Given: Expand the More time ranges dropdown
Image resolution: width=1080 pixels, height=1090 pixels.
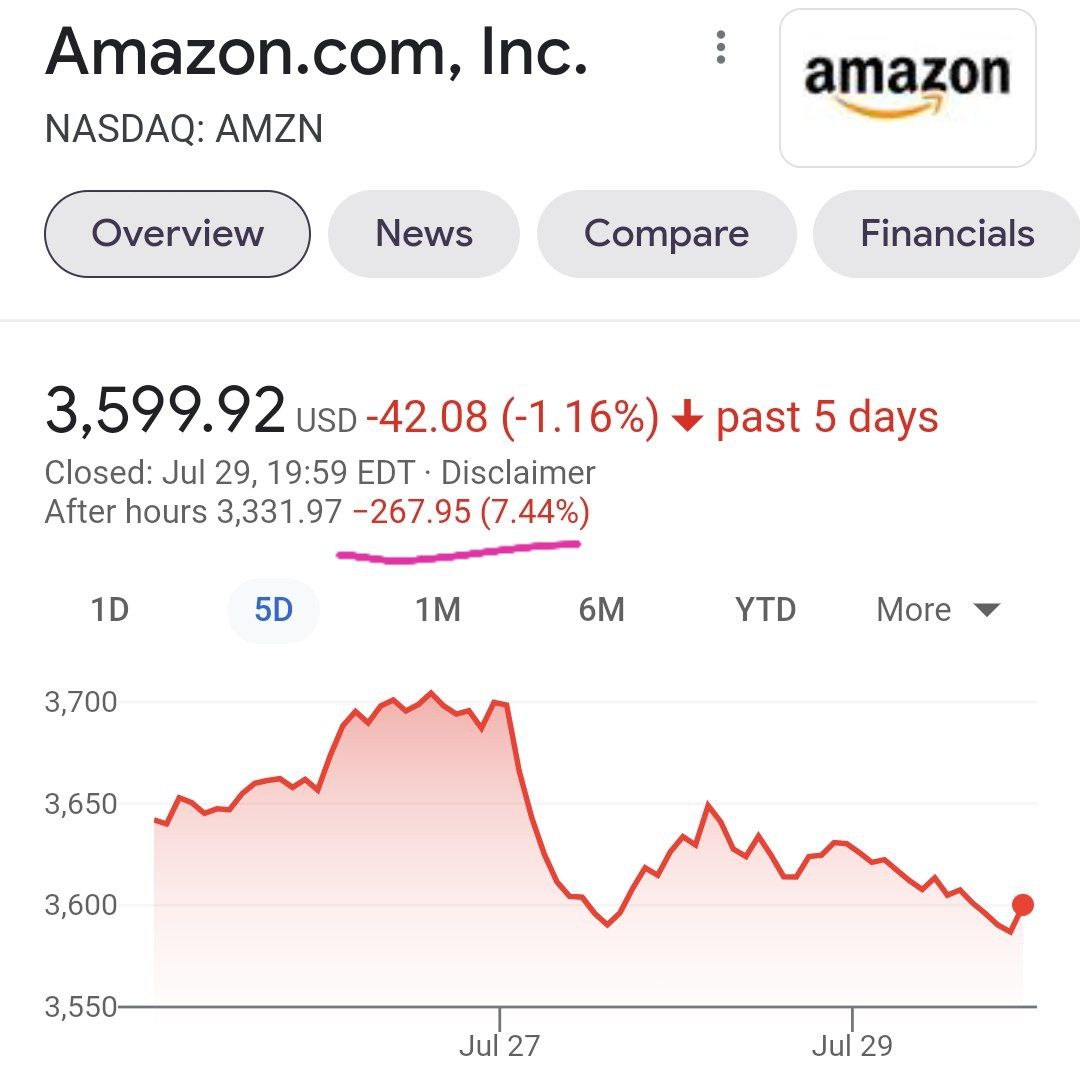Looking at the screenshot, I should (937, 609).
